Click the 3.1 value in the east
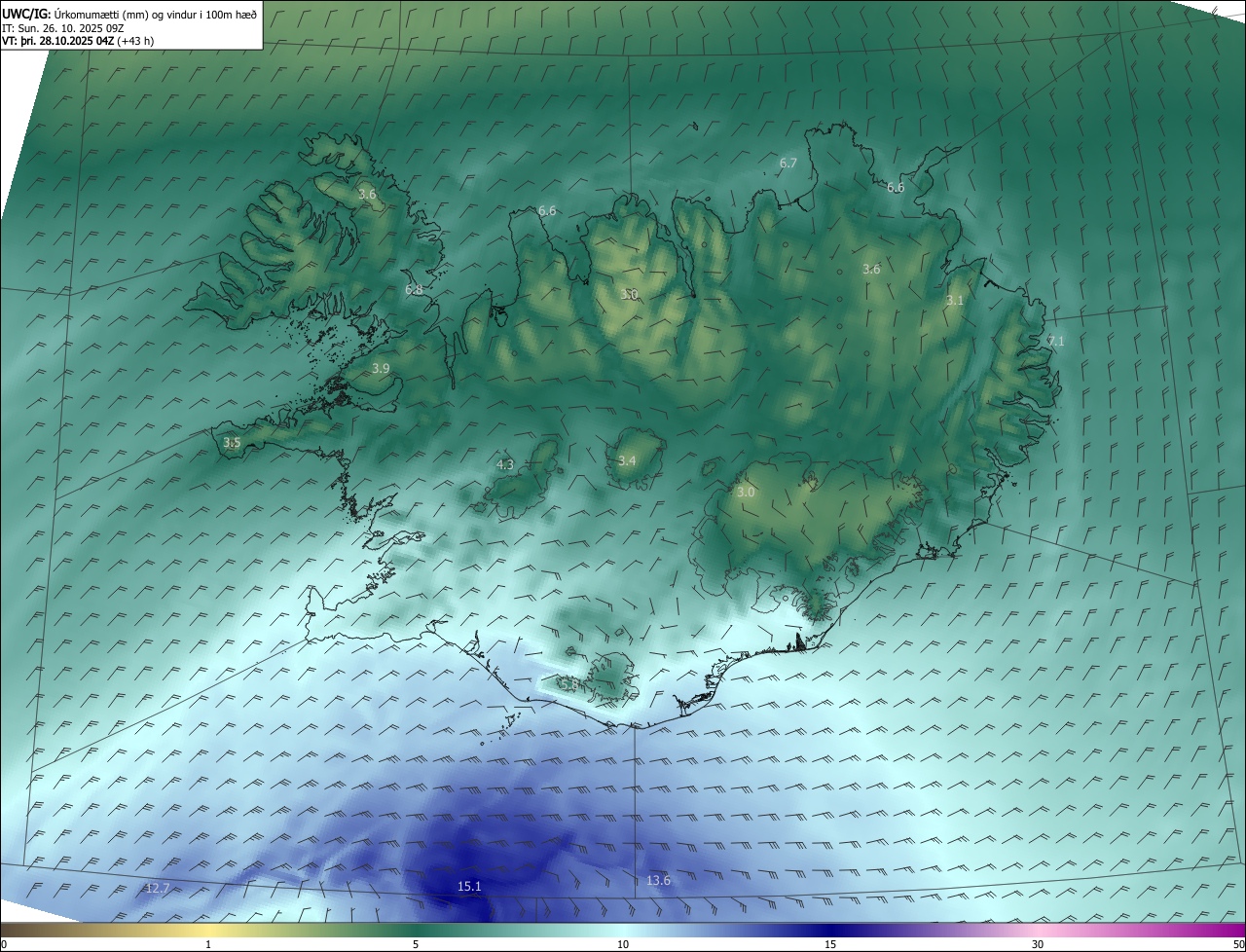Viewport: 1246px width, 952px height. tap(954, 302)
